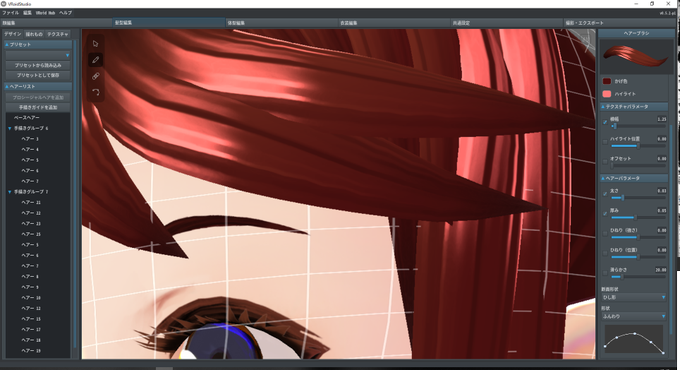The height and width of the screenshot is (370, 680).
Task: Open the かげ色 color swatch
Action: click(x=607, y=81)
